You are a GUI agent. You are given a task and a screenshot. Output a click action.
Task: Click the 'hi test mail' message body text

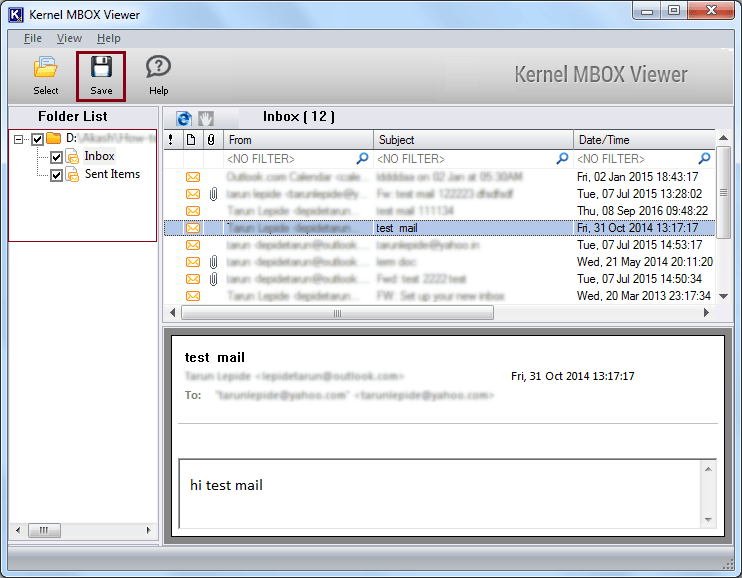pos(226,486)
